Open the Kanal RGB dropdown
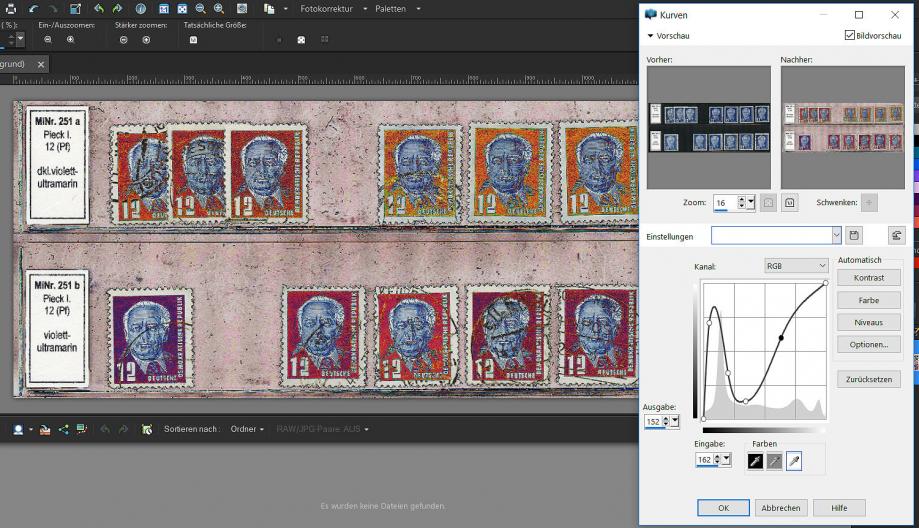The image size is (919, 528). 797,266
